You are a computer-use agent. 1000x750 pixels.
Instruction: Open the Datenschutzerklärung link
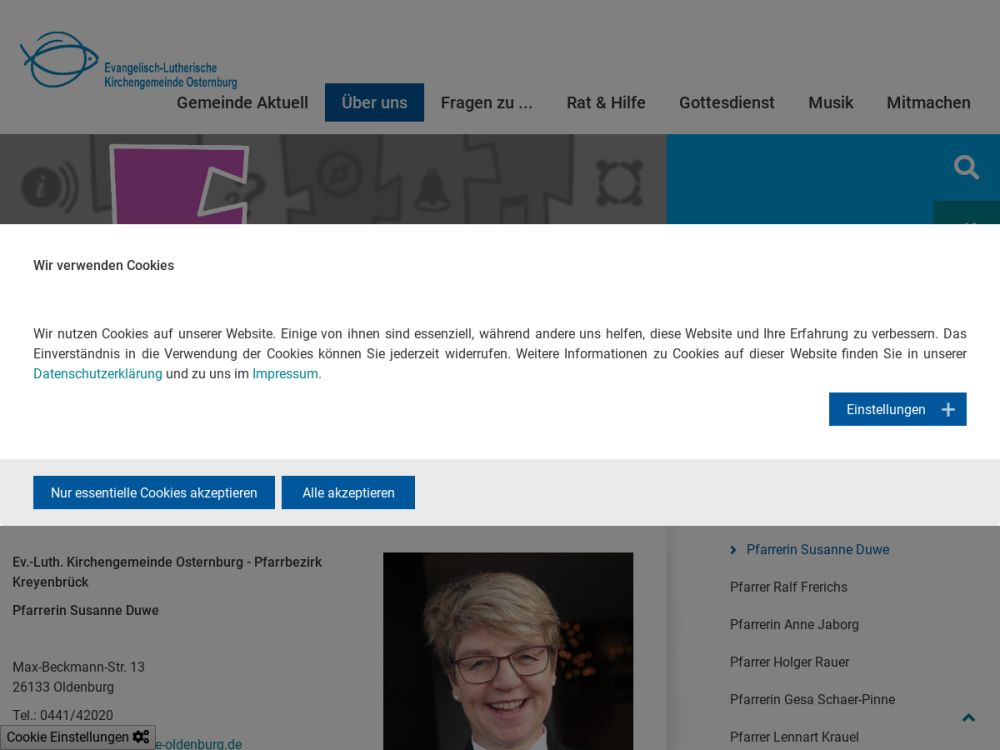(x=97, y=374)
